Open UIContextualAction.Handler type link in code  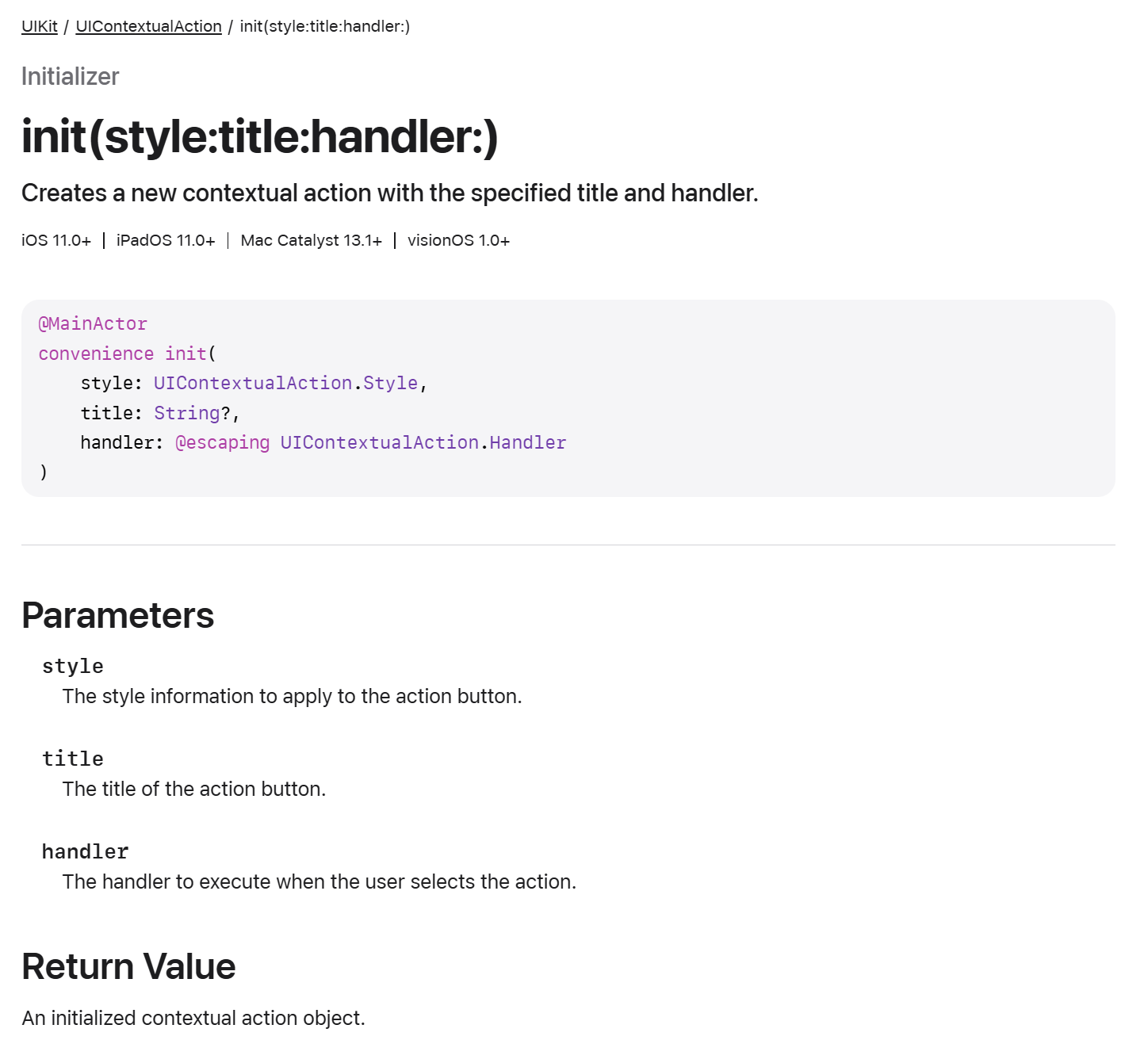point(423,442)
